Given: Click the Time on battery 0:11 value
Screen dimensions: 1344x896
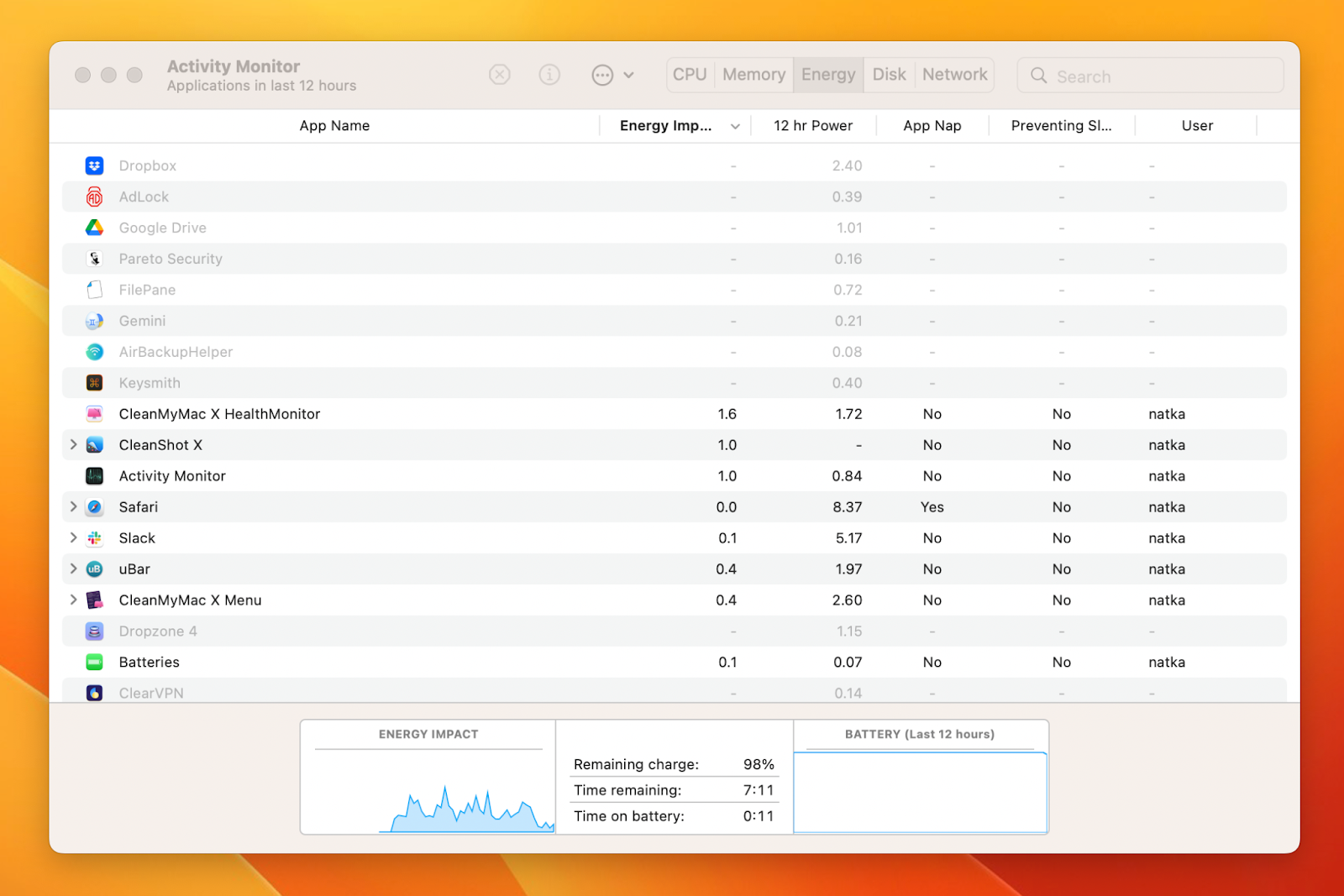Looking at the screenshot, I should tap(759, 816).
